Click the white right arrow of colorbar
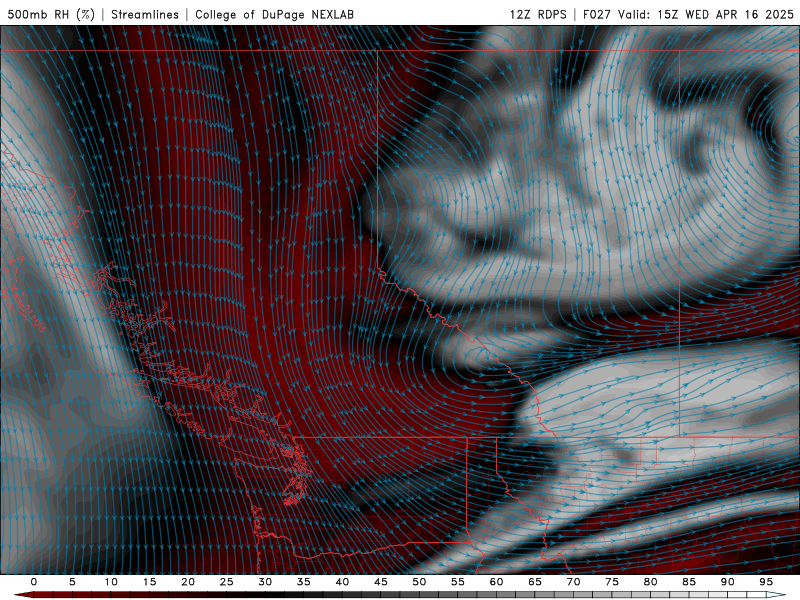Viewport: 800px width, 600px height. tap(776, 595)
